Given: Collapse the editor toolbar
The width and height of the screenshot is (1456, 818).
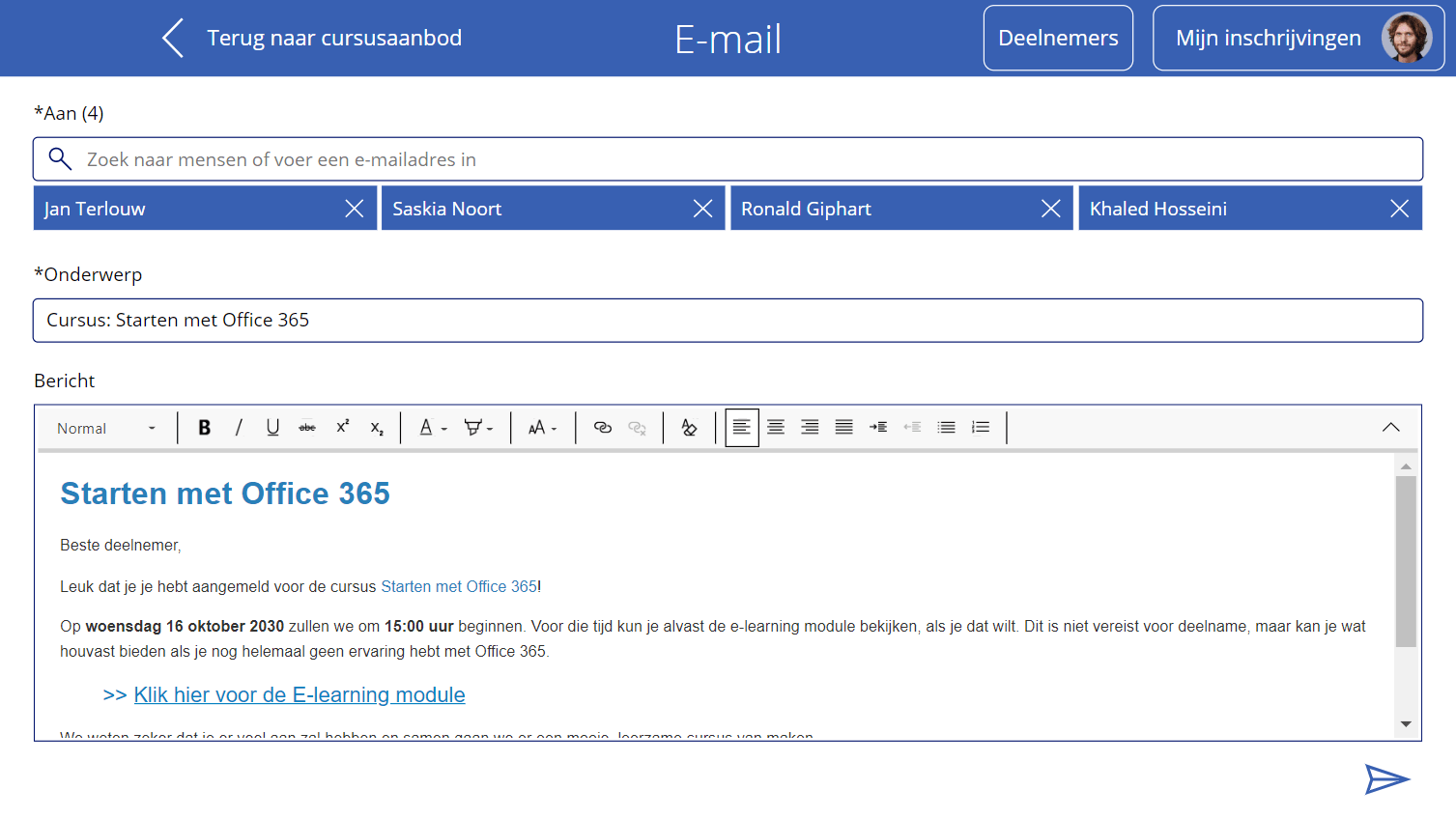Looking at the screenshot, I should (1390, 427).
